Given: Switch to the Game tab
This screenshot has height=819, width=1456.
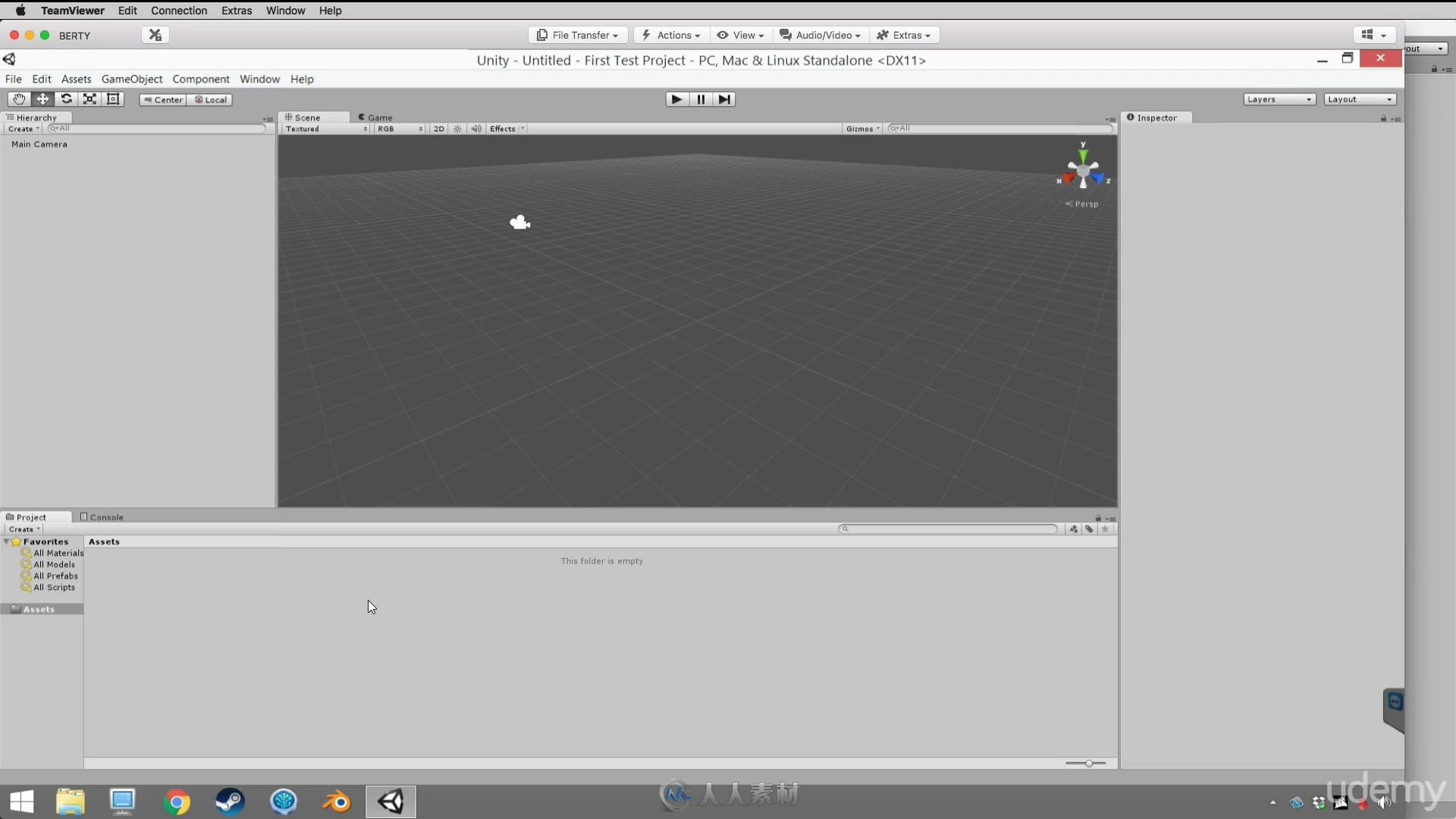Looking at the screenshot, I should point(380,117).
